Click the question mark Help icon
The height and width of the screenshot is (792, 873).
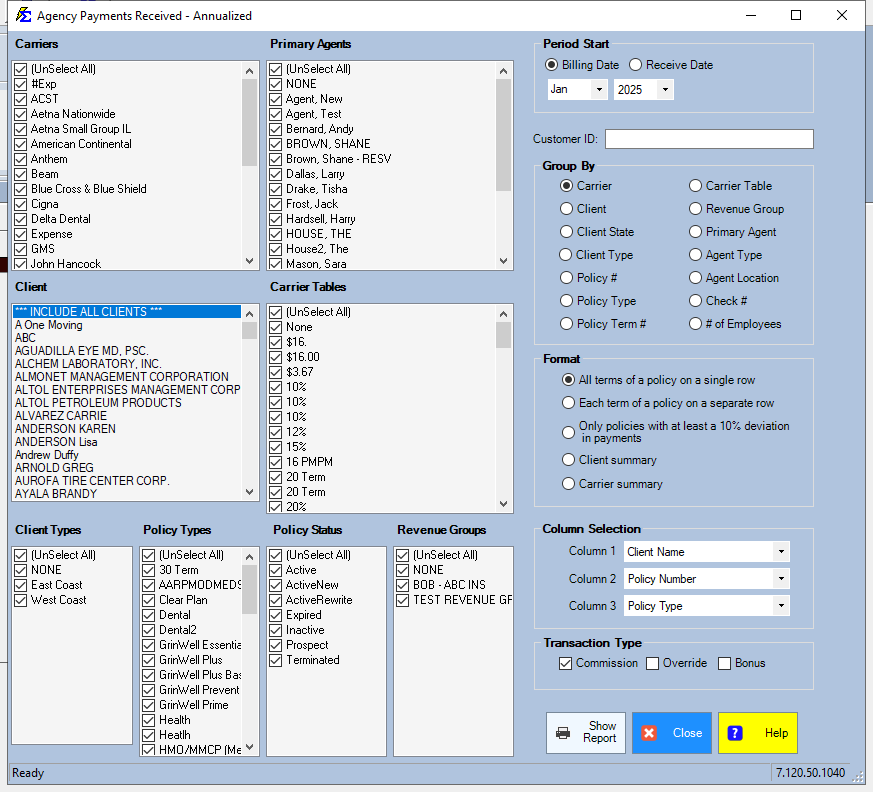click(735, 733)
